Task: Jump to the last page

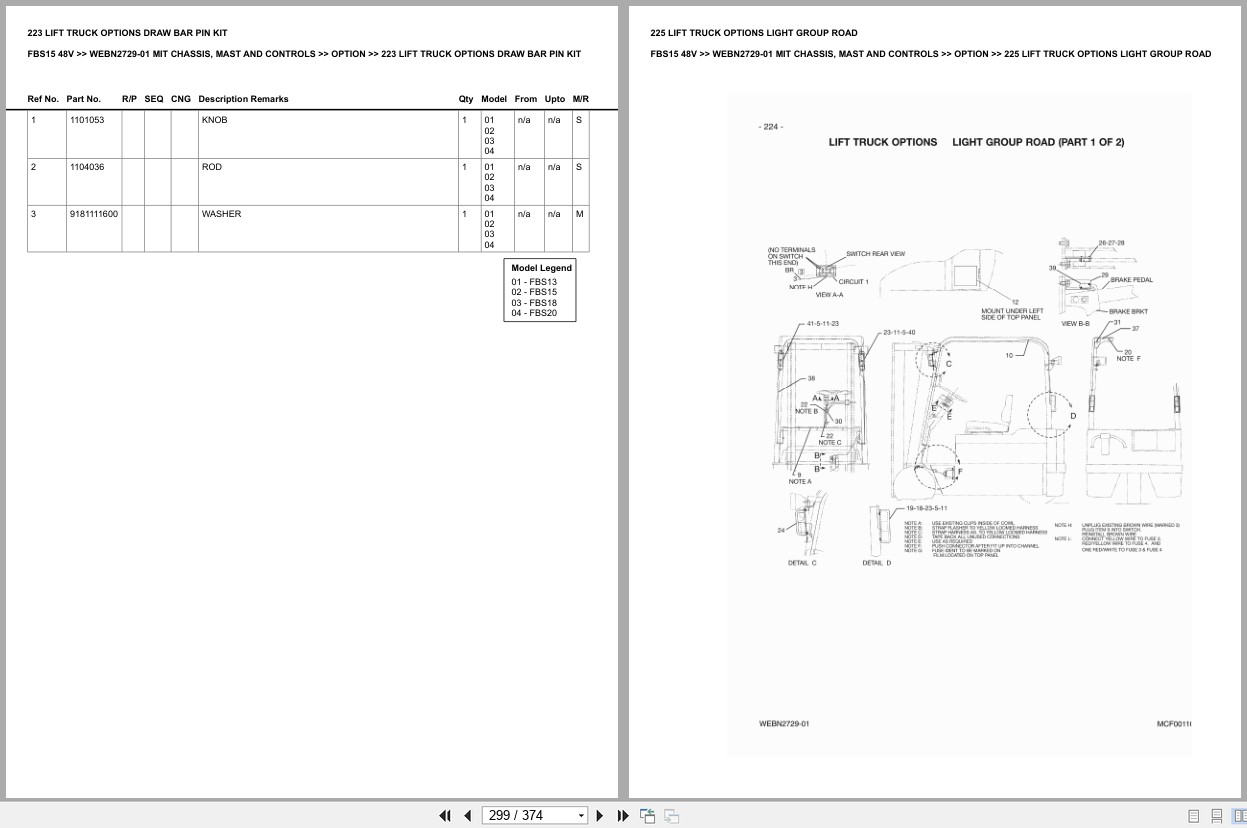Action: [x=623, y=815]
